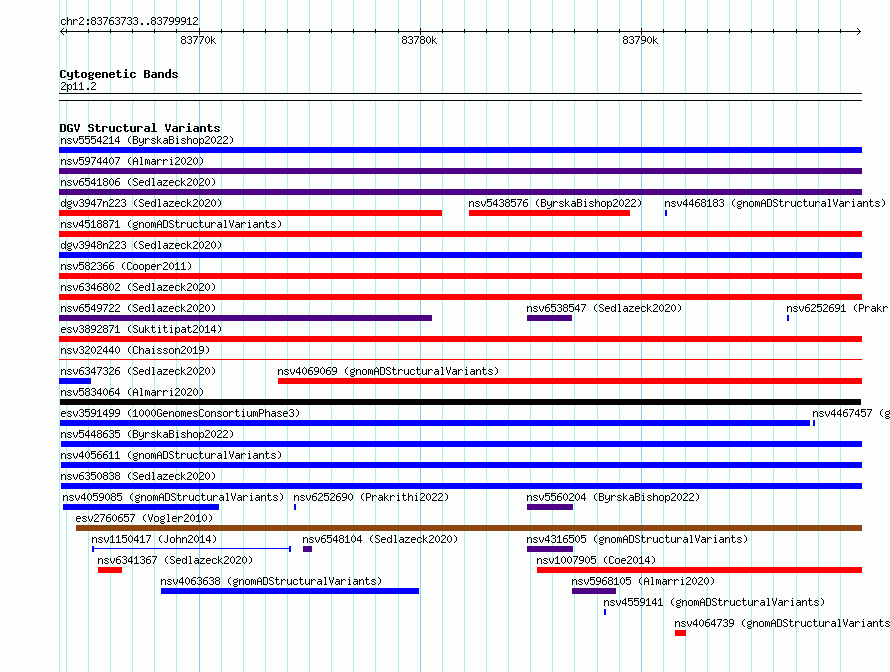The height and width of the screenshot is (672, 890).
Task: Select nsv1150417 (John2014) thin blue span
Action: 191,549
